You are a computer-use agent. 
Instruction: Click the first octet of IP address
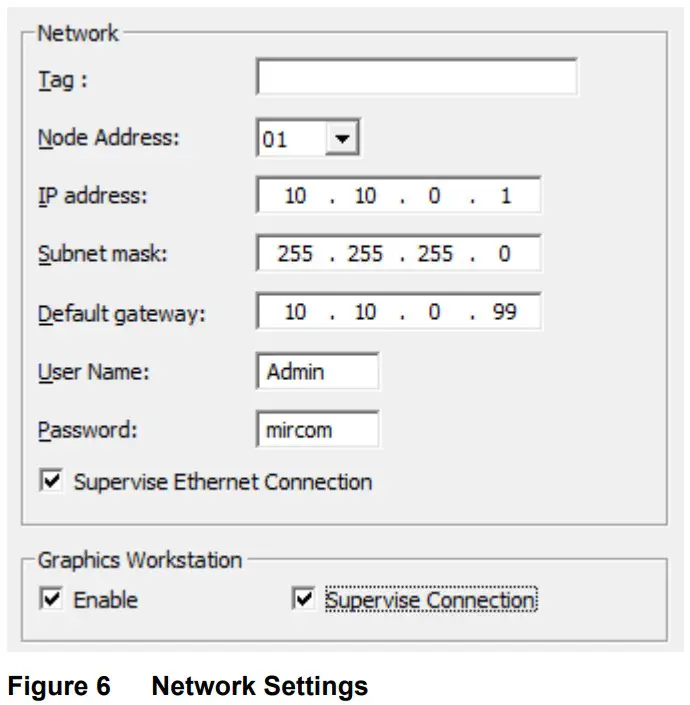click(295, 196)
